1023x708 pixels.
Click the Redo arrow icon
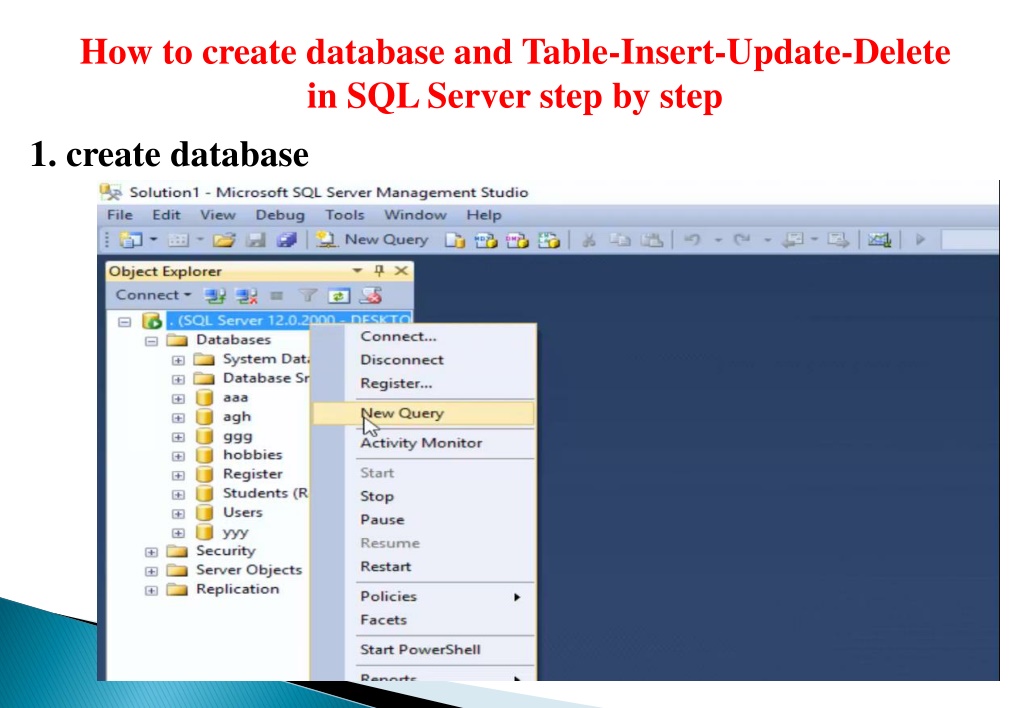[742, 240]
